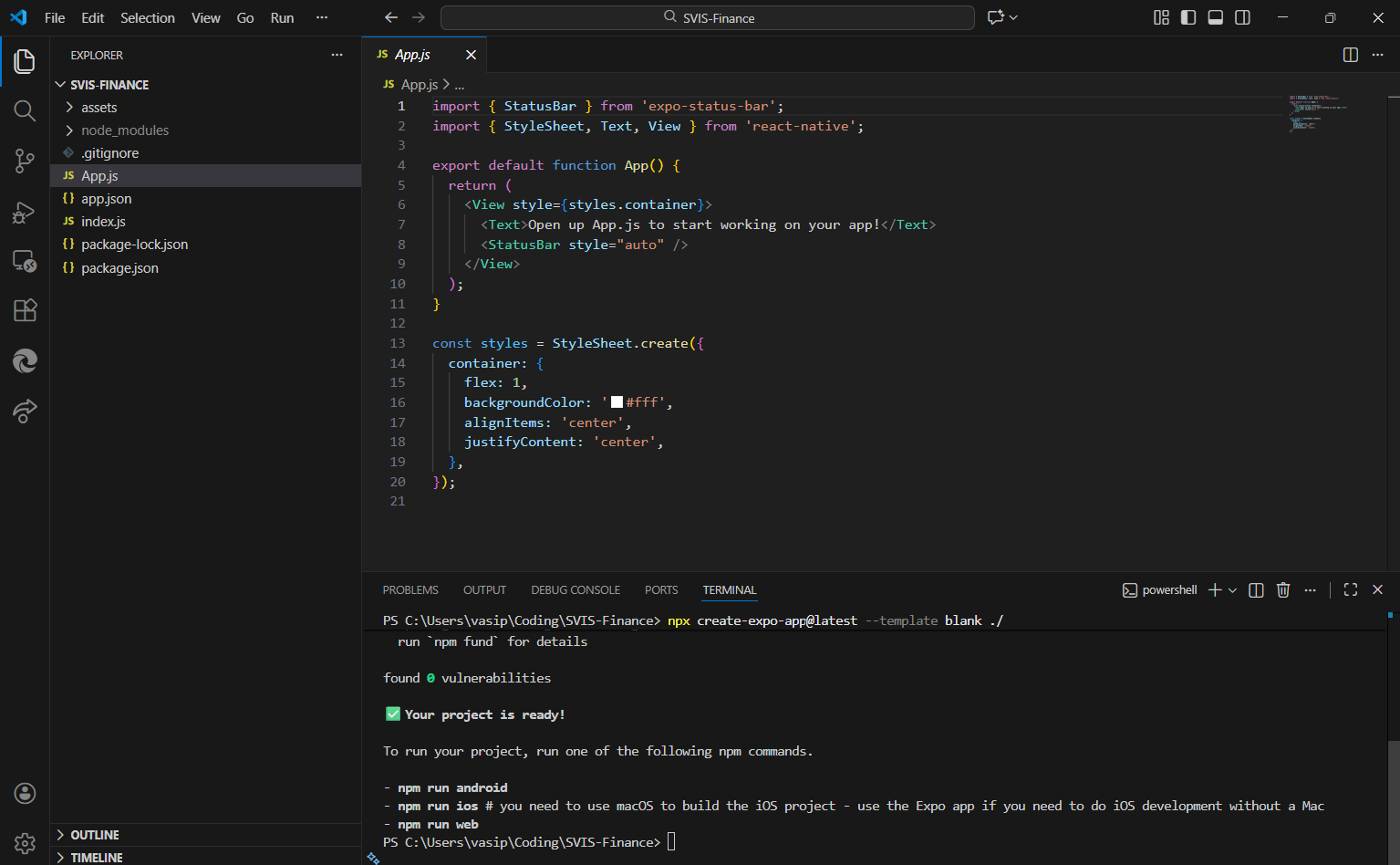Toggle the primary side bar visibility
Viewport: 1400px width, 865px height.
tap(1187, 17)
